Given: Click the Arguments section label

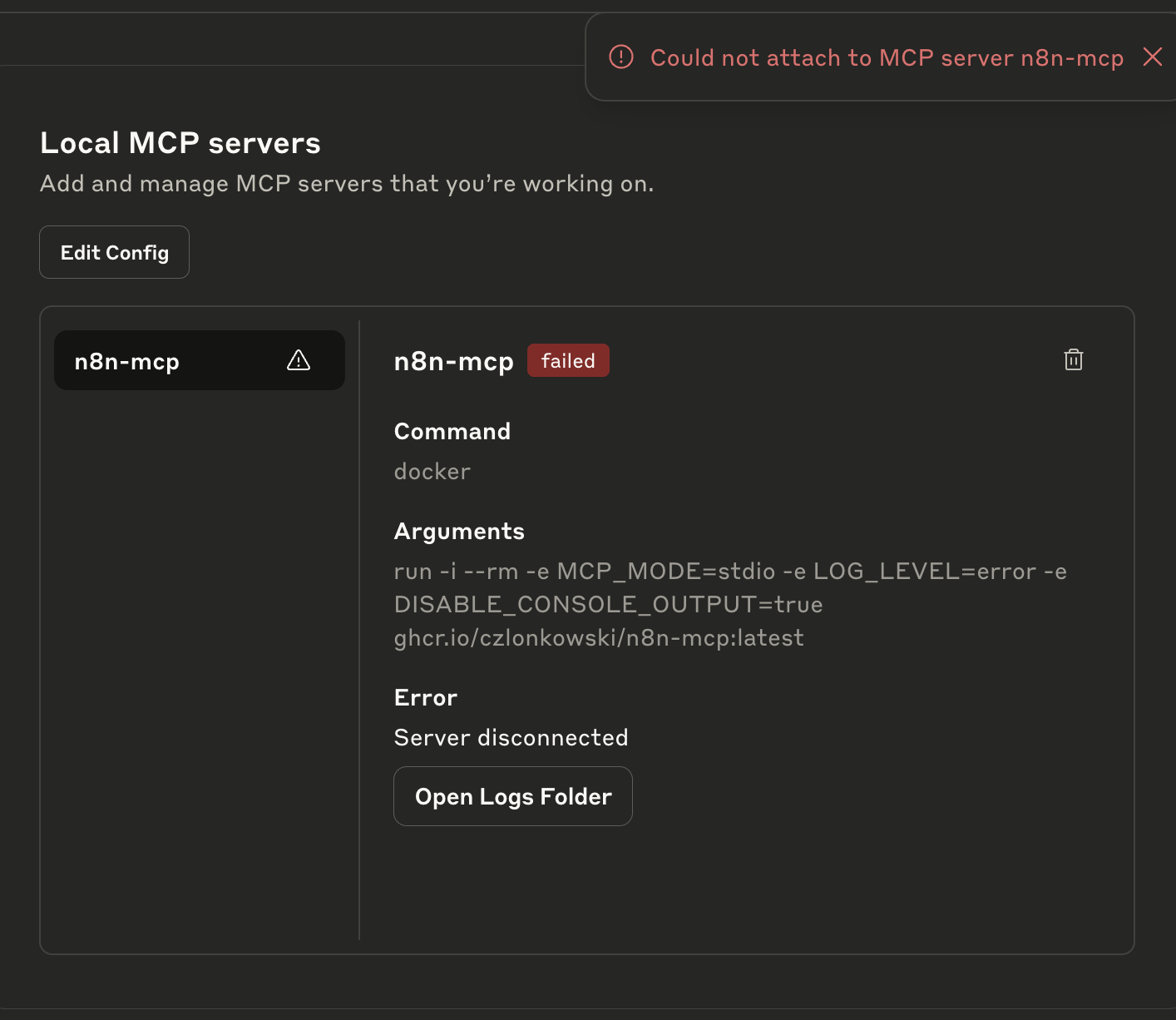Looking at the screenshot, I should coord(459,531).
